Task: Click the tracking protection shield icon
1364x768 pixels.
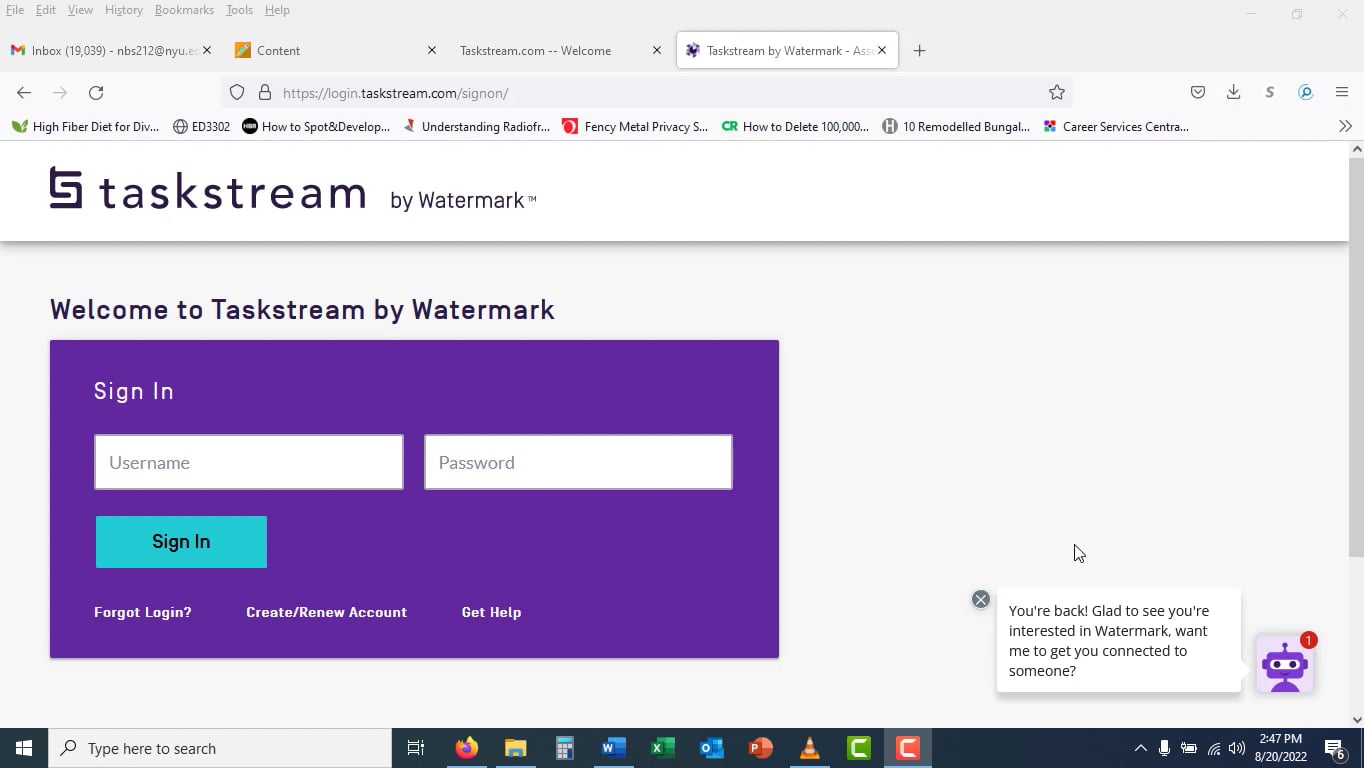Action: pyautogui.click(x=237, y=93)
